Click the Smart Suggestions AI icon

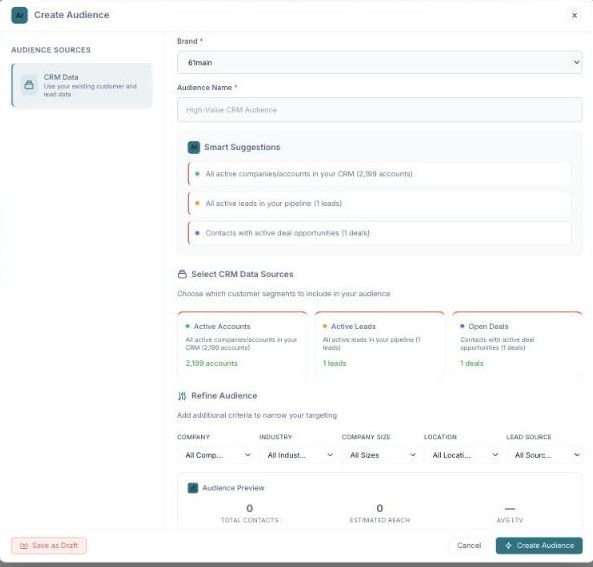click(x=194, y=147)
